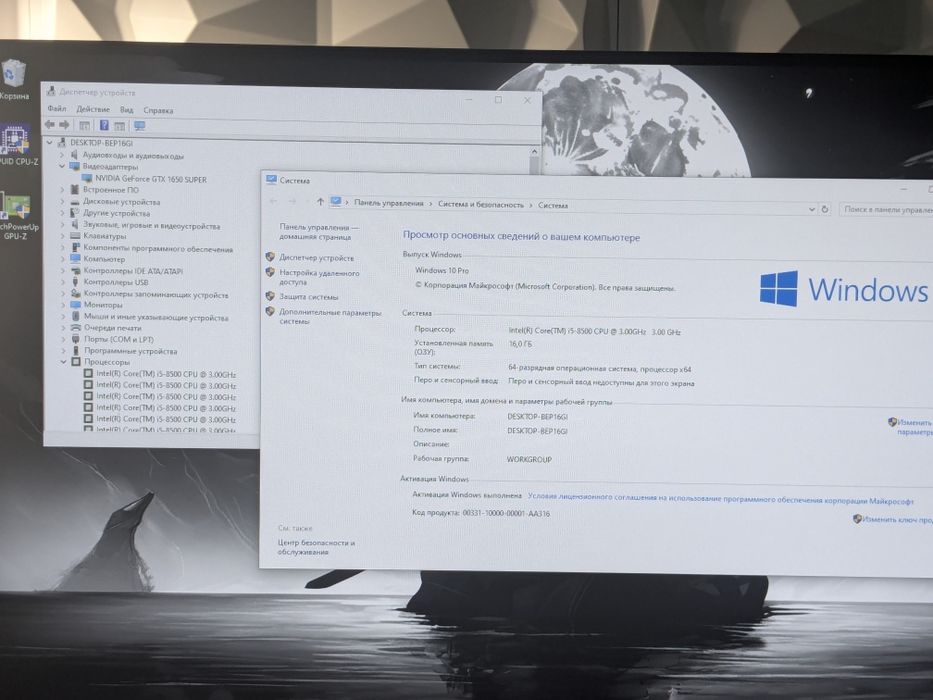Select Контроллеры запоминающих устройств entry
Screen dimensions: 933x700
pos(156,295)
